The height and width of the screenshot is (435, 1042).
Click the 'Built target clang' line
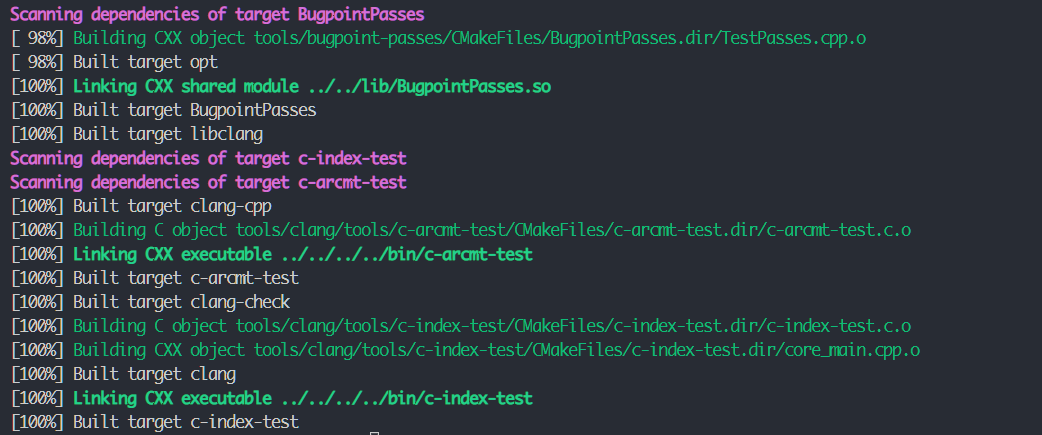pos(123,375)
